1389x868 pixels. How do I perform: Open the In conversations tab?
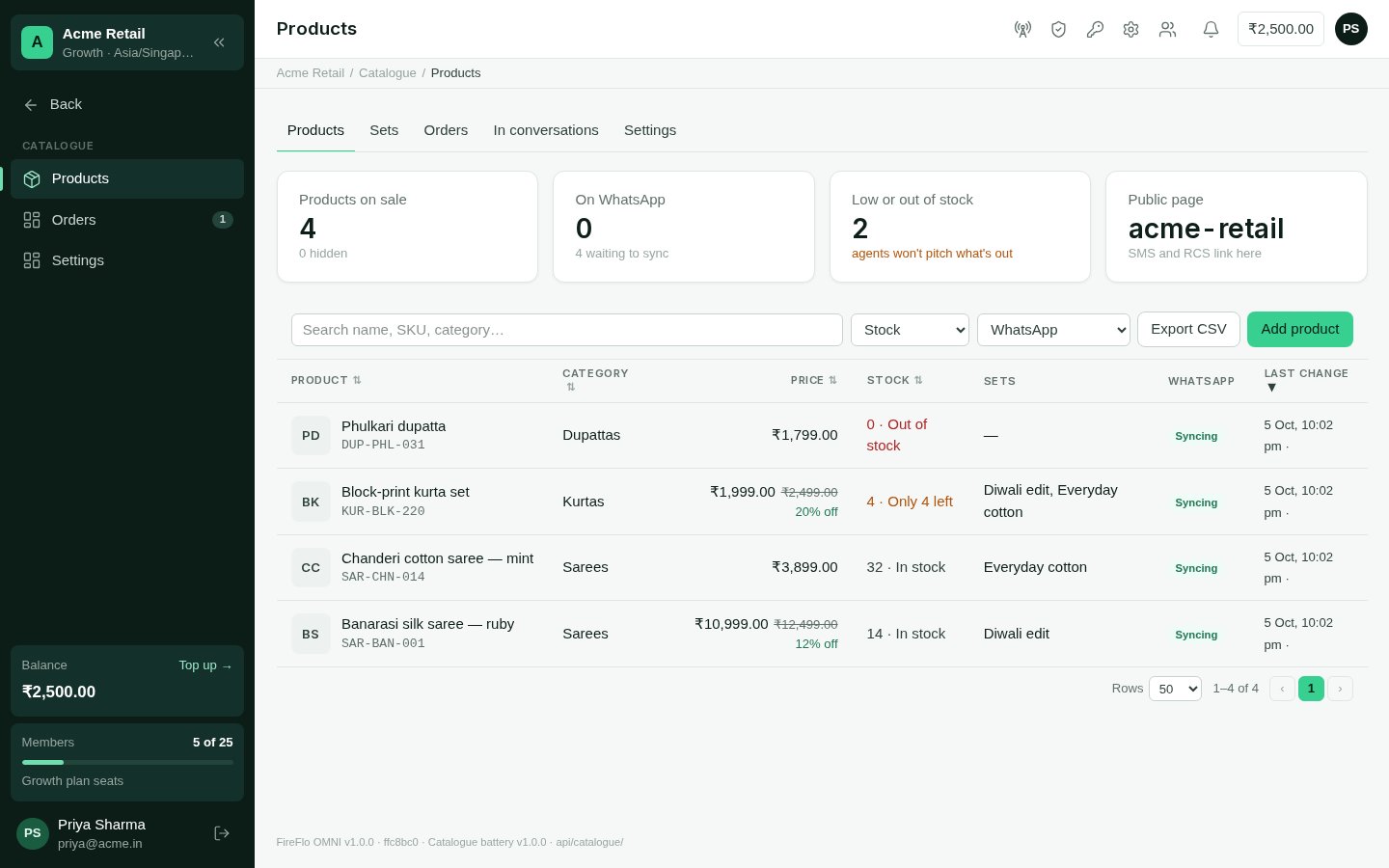tap(546, 130)
